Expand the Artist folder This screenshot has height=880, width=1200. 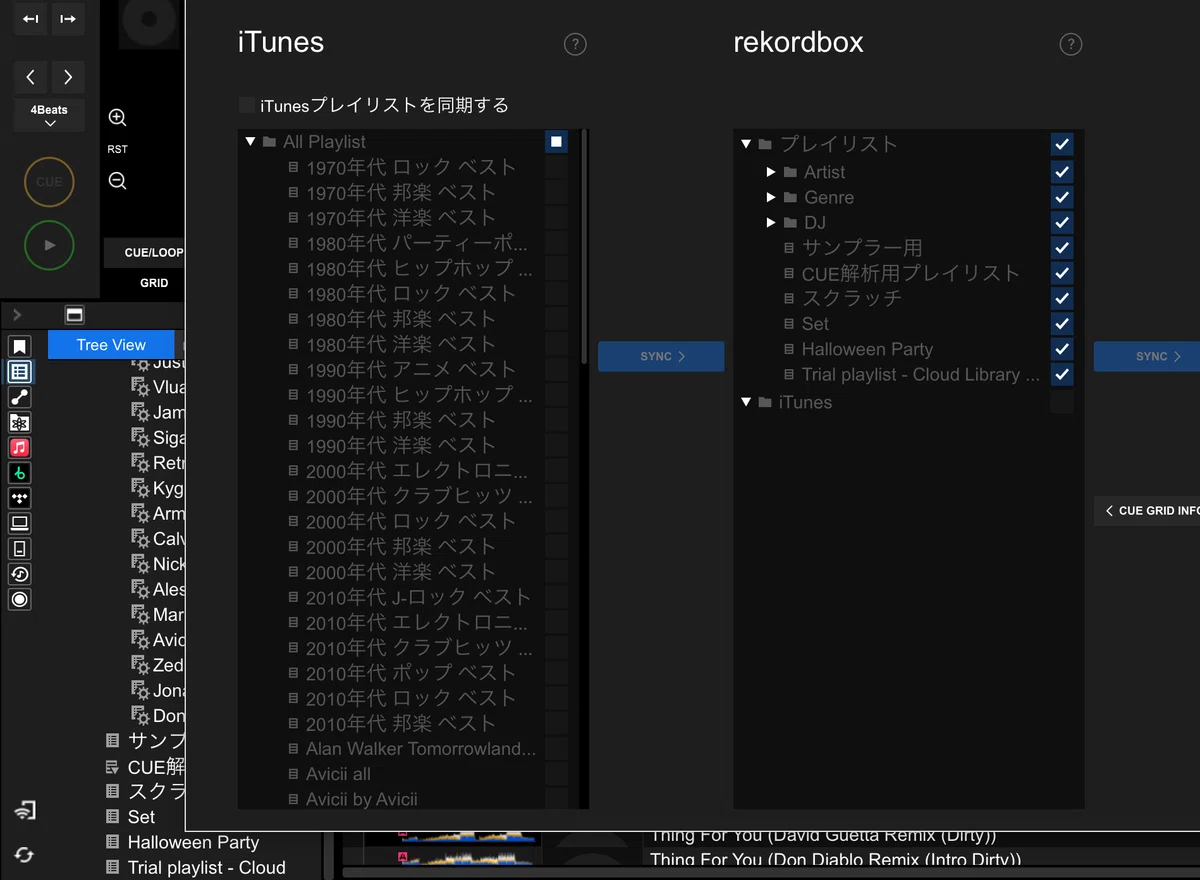[x=771, y=172]
